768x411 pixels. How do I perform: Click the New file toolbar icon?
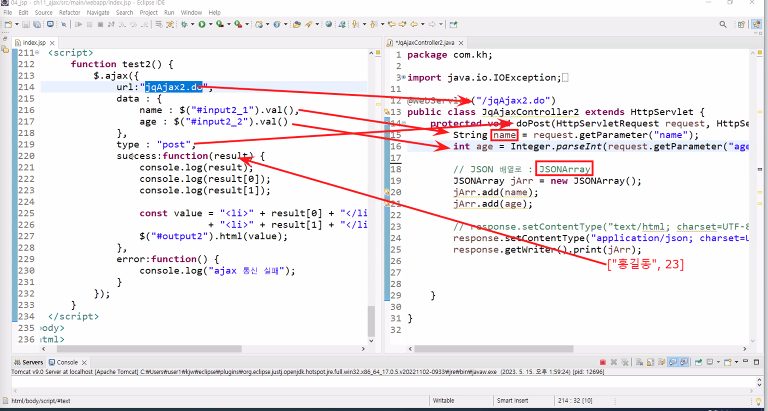click(x=8, y=24)
